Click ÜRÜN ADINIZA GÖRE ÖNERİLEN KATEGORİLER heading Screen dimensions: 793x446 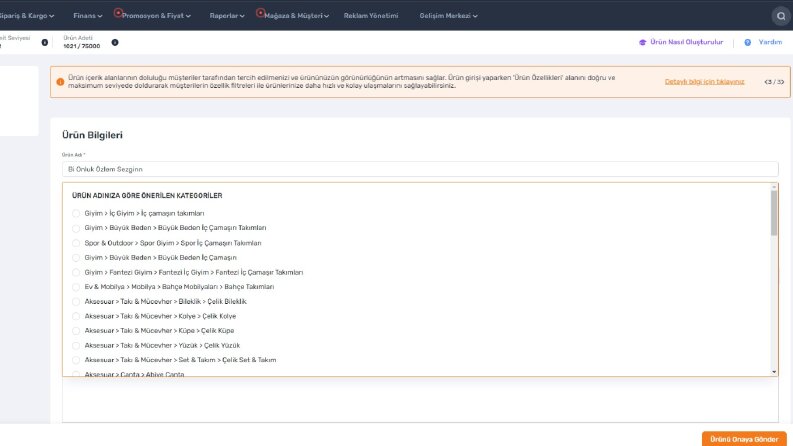coord(147,196)
